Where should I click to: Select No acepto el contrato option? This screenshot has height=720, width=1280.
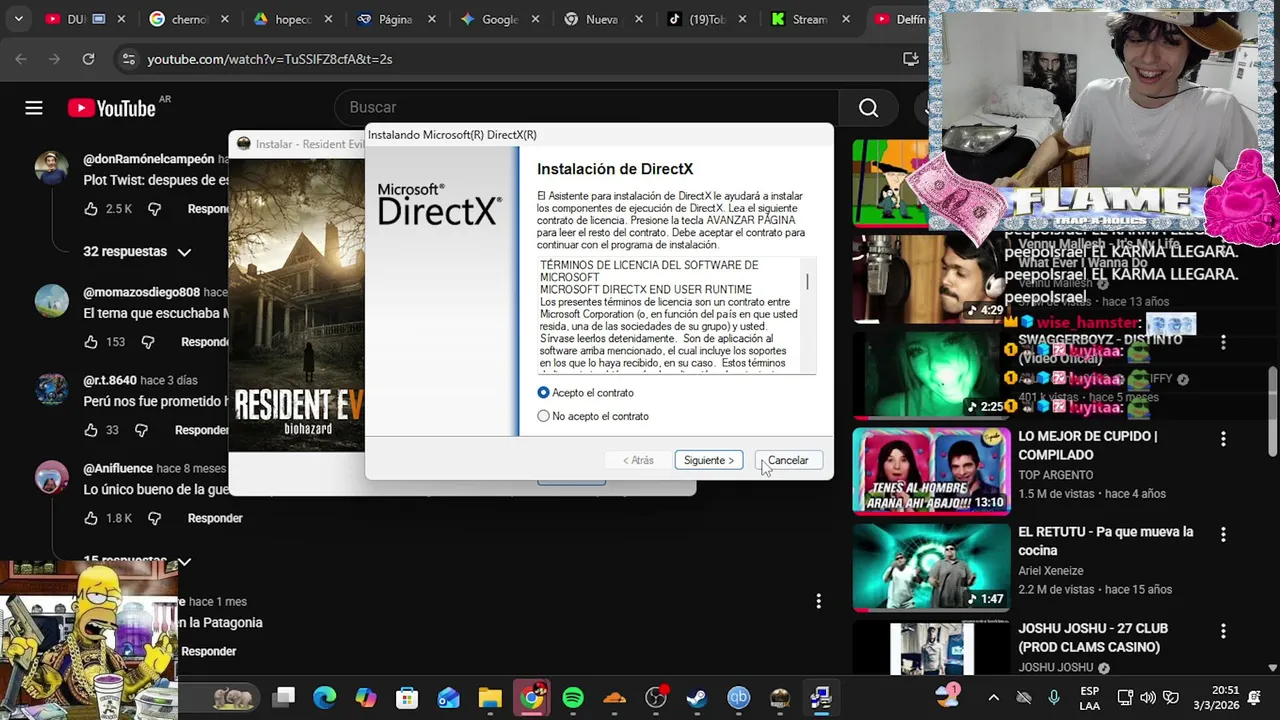[x=544, y=416]
